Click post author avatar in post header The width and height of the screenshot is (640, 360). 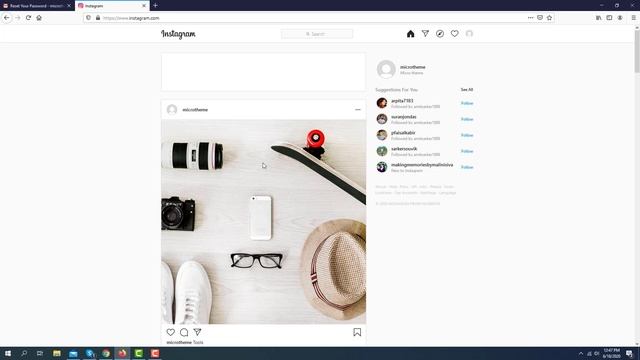point(172,109)
